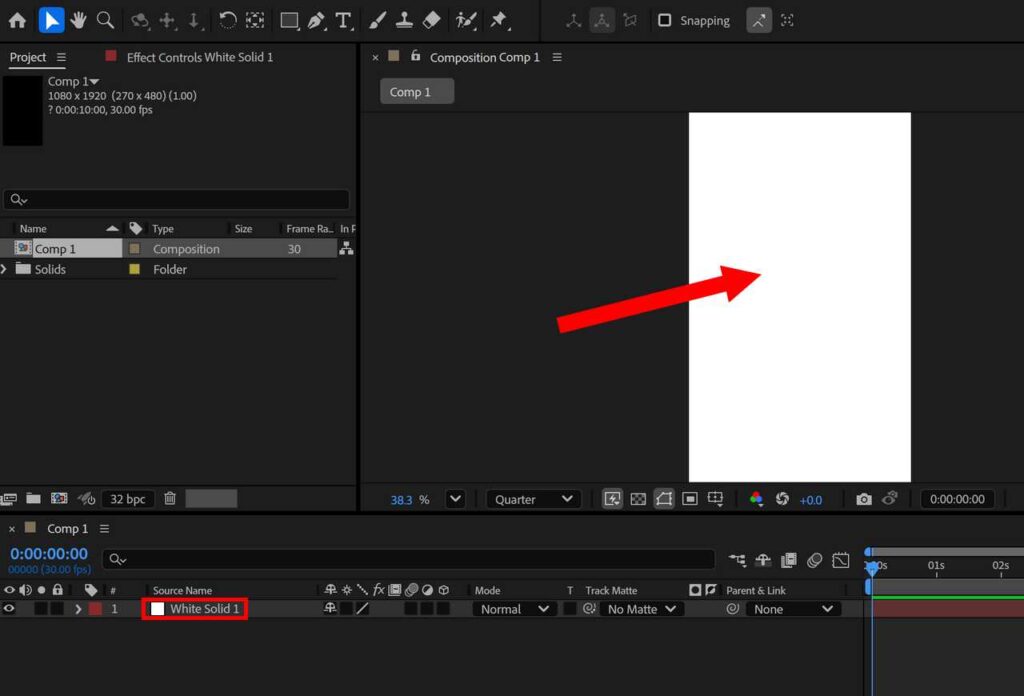
Task: Select the White Solid 1 layer name
Action: point(204,609)
